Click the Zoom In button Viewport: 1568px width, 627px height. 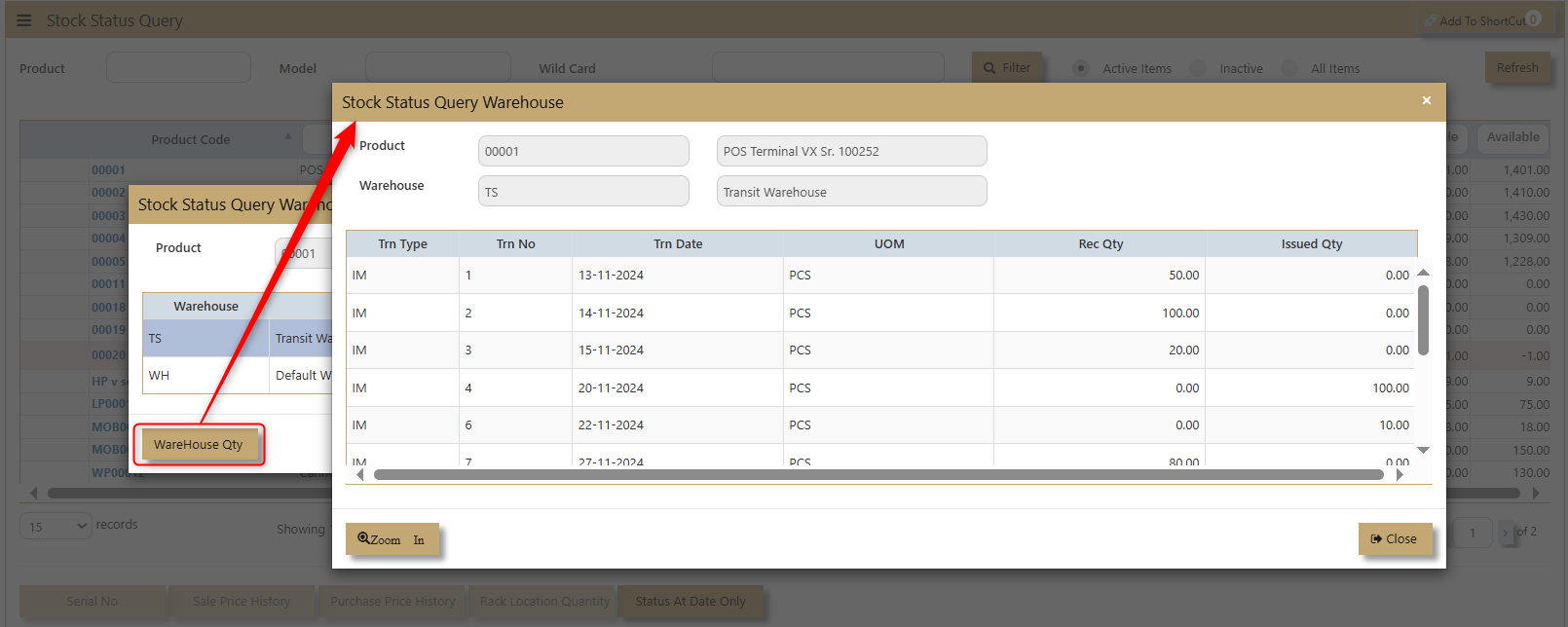392,539
